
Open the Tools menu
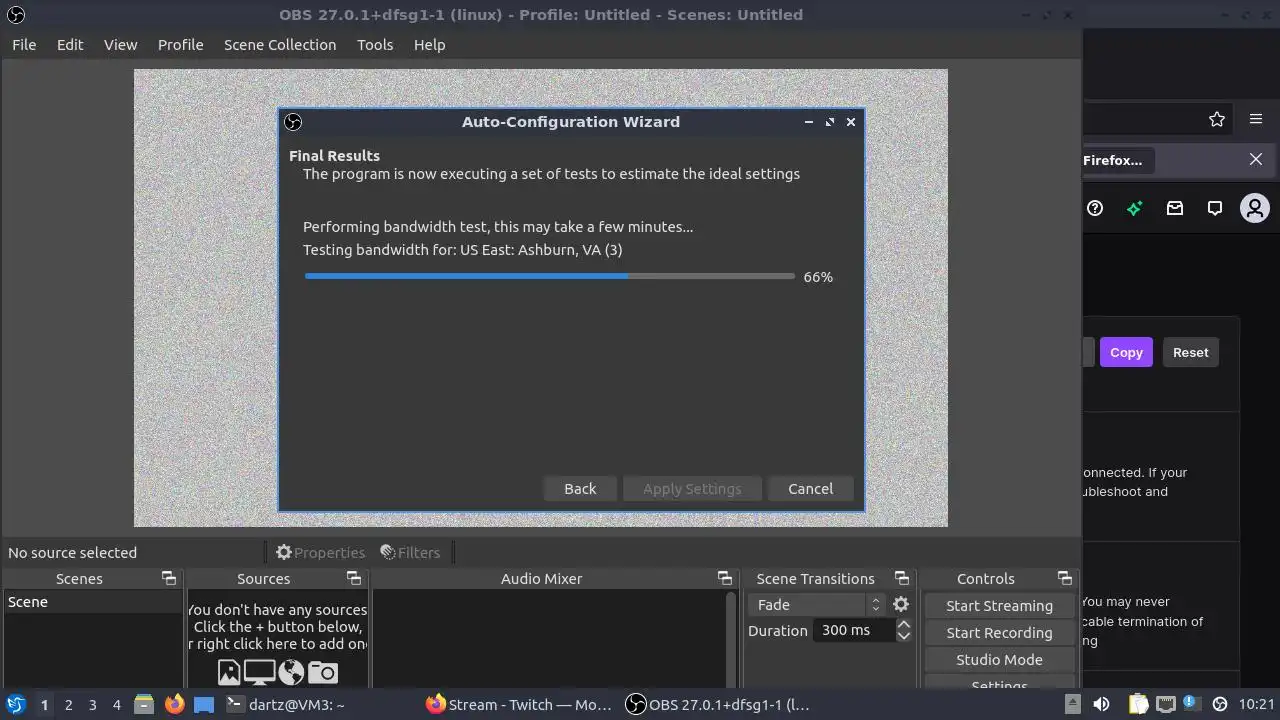pos(375,45)
